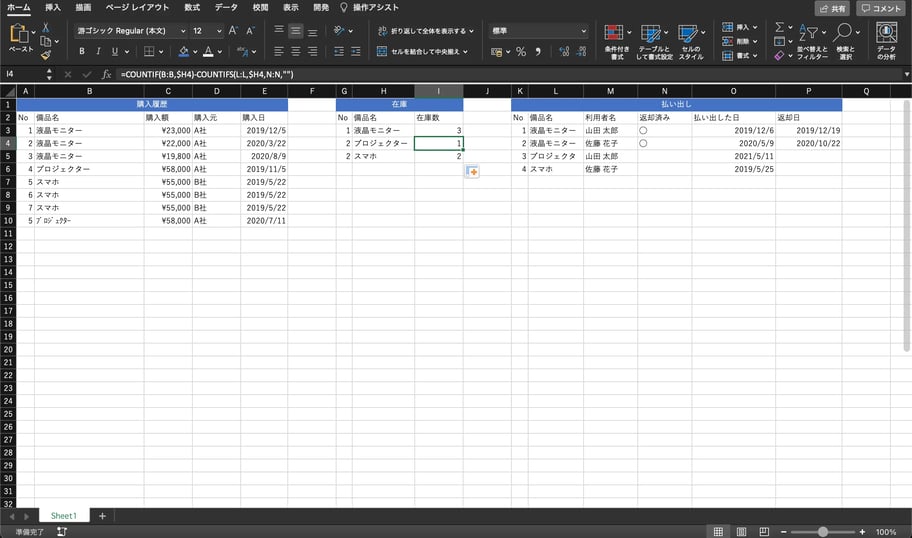The image size is (912, 538).
Task: Decrease decimal places icon
Action: [581, 52]
